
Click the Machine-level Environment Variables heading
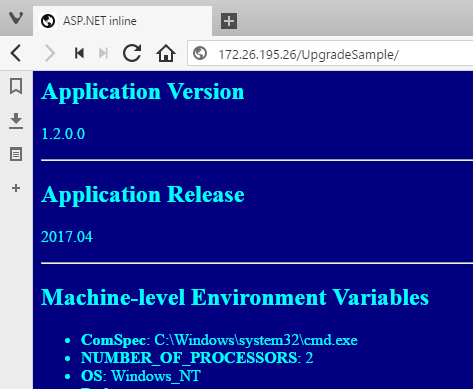coord(235,297)
